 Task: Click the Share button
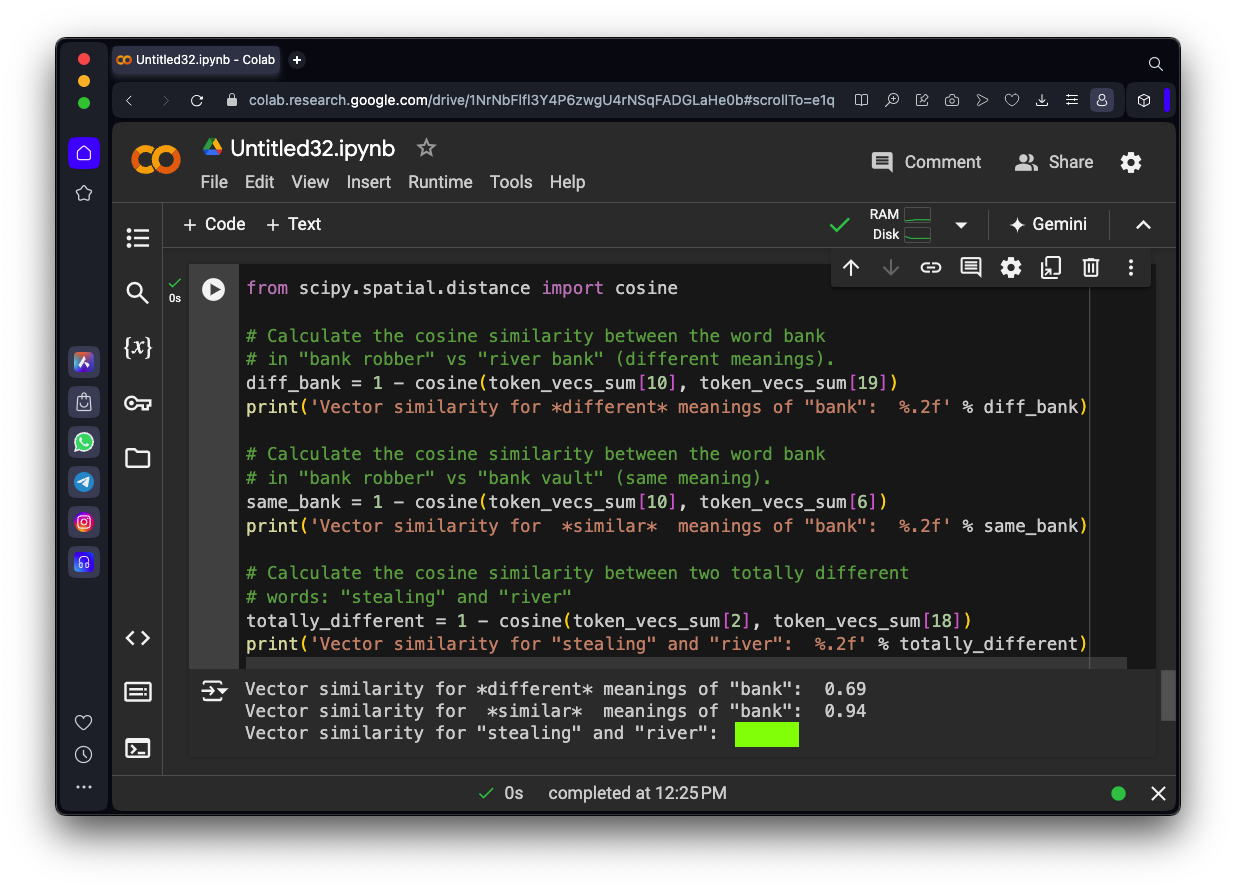click(1054, 162)
